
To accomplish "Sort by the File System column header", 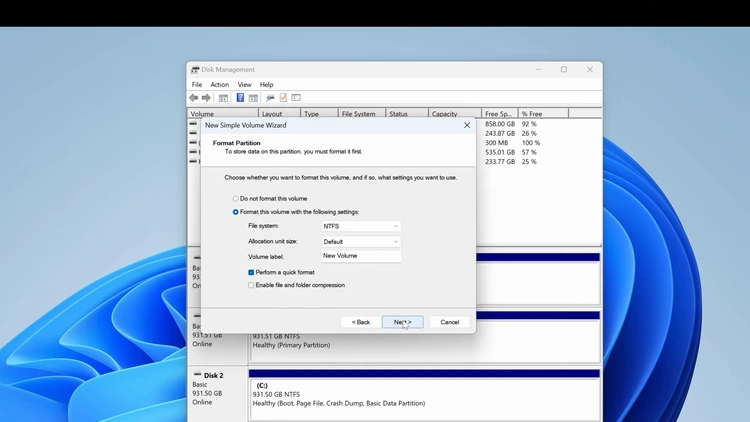I will (362, 114).
